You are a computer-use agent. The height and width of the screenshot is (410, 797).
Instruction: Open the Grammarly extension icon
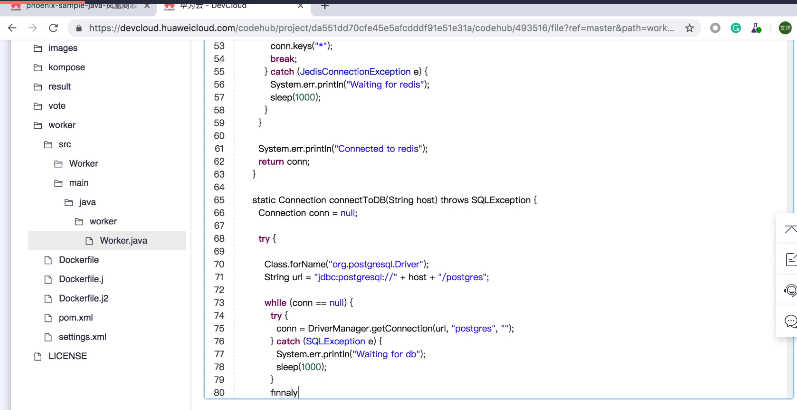(735, 28)
